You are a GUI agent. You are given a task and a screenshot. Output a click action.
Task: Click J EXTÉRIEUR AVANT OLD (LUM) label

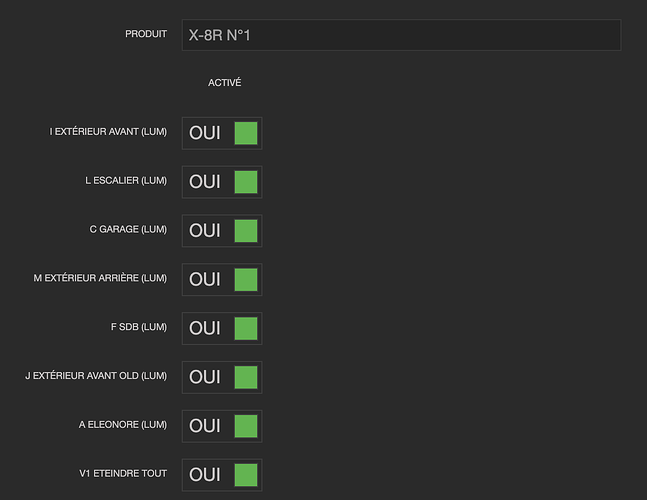coord(96,376)
